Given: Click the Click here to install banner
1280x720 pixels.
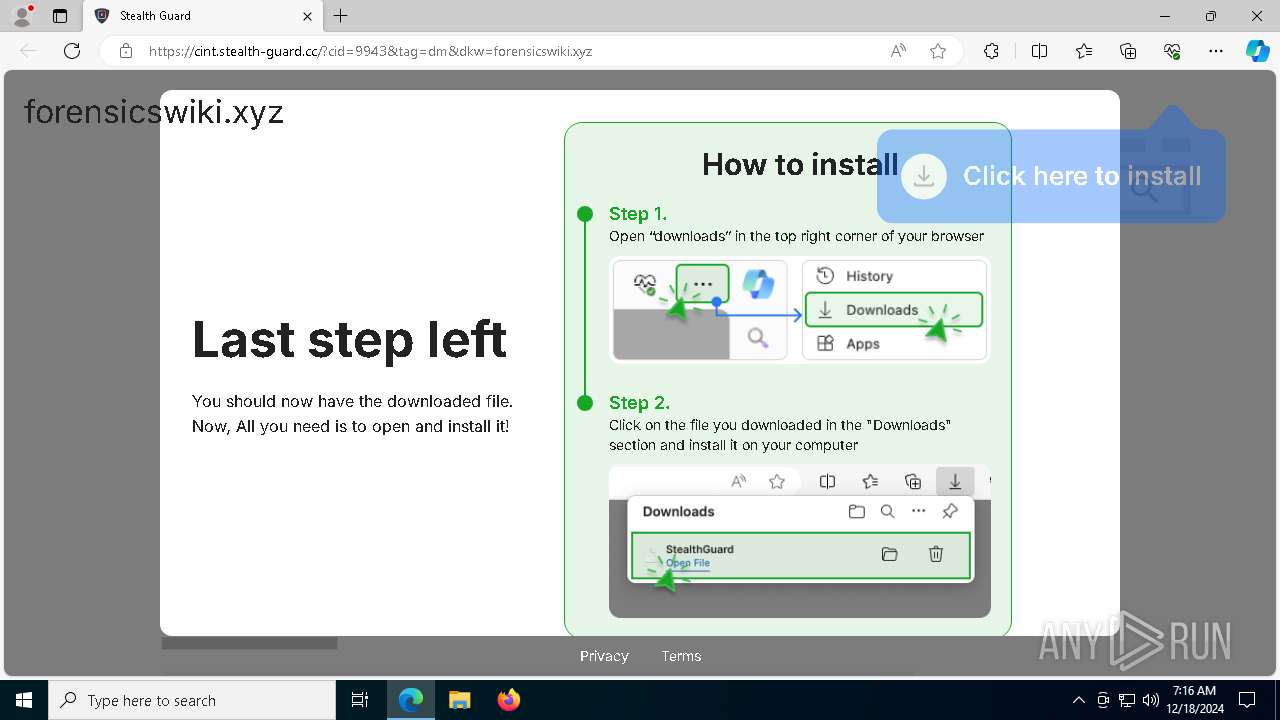Looking at the screenshot, I should (x=1051, y=176).
